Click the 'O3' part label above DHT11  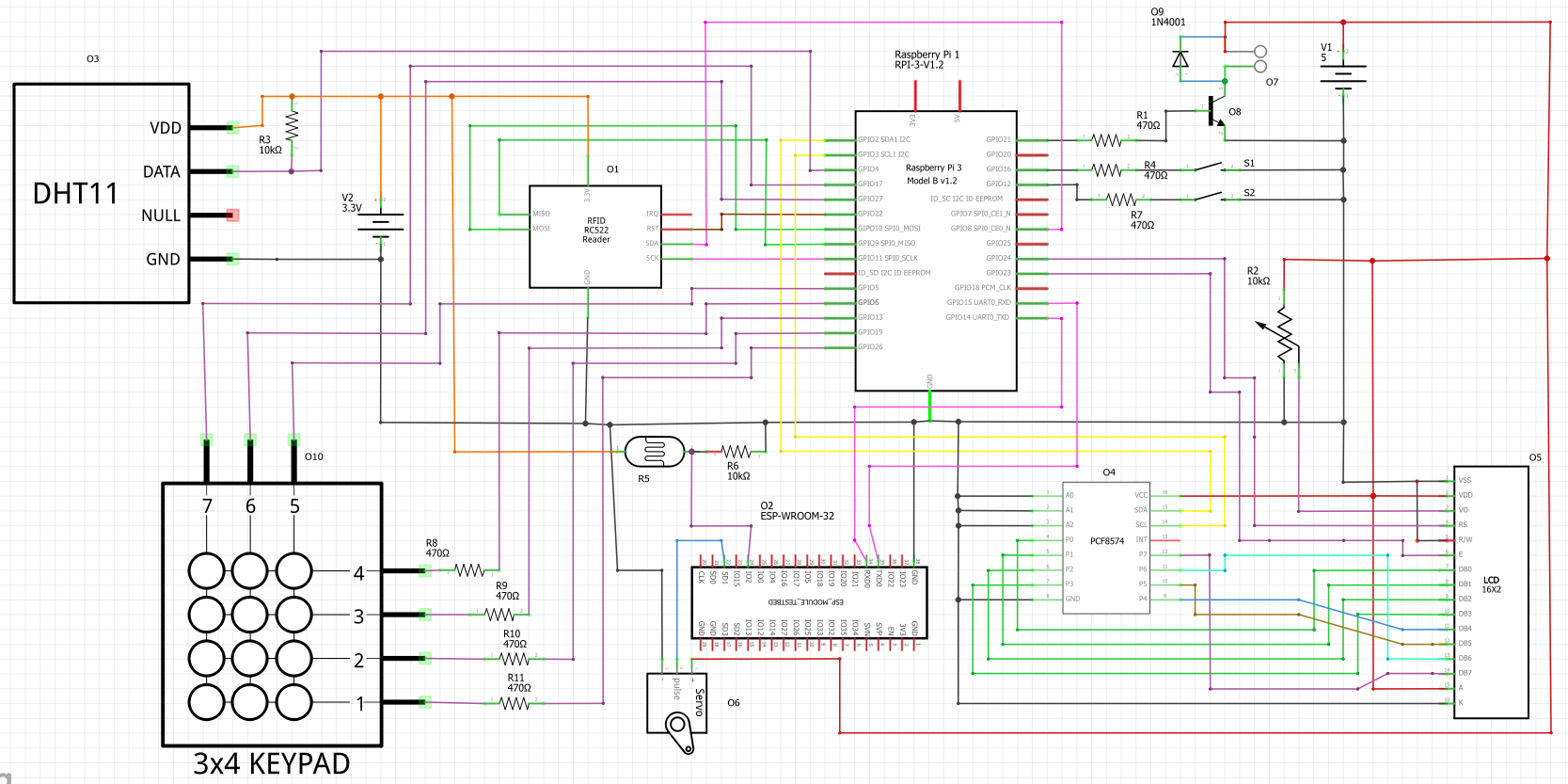(92, 58)
